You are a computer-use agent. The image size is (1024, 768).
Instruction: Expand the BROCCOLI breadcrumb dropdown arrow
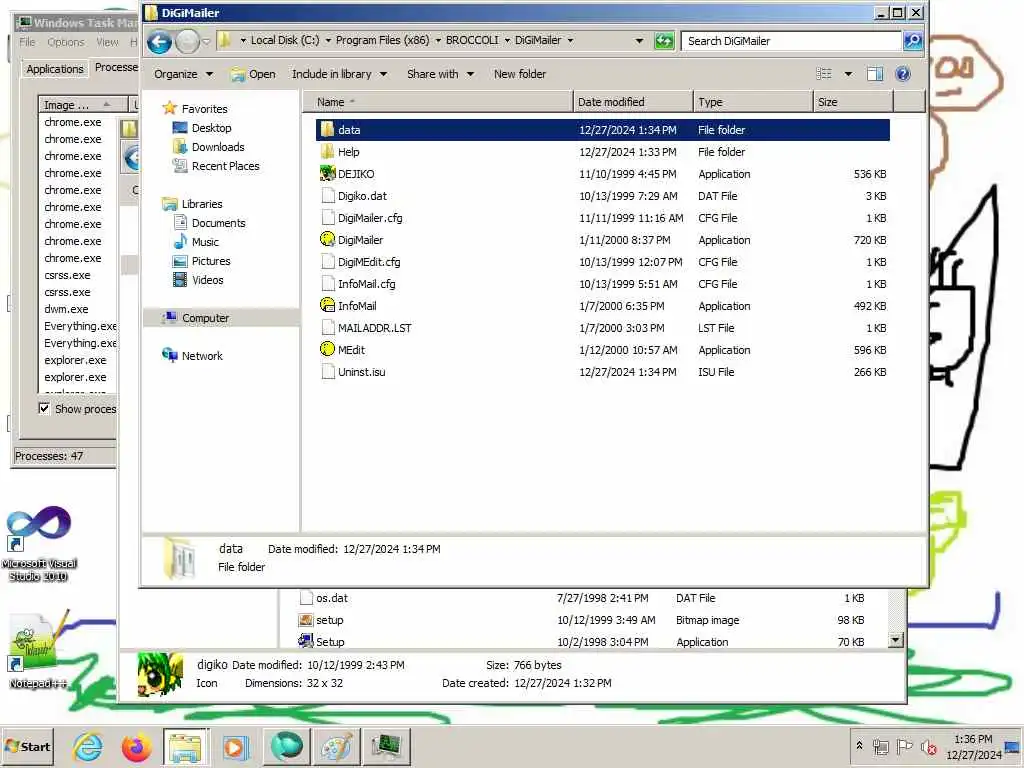click(507, 40)
